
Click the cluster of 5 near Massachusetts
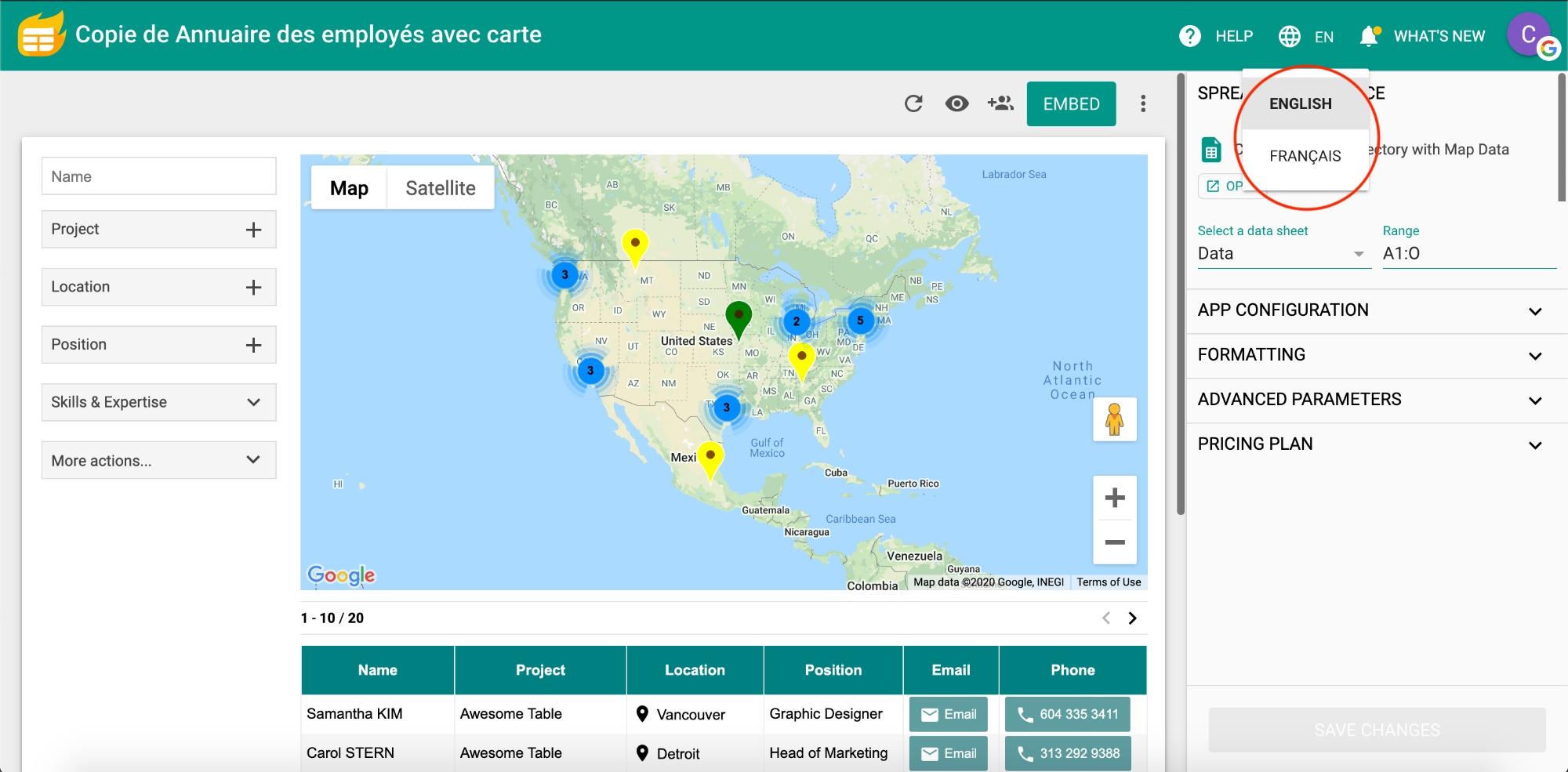860,320
